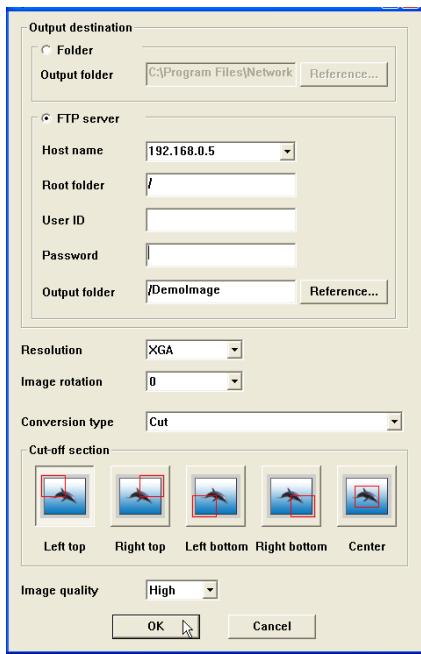Click the Output destination group title
421x654 pixels.
point(81,28)
